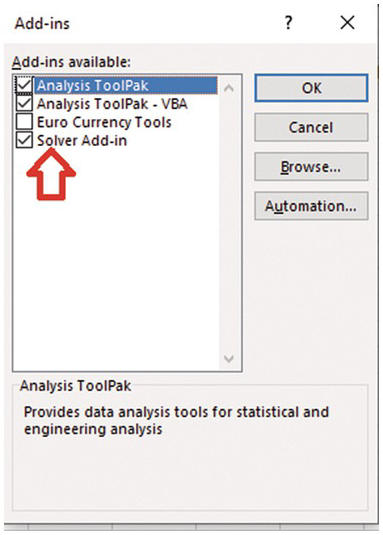Confirm with the OK button

[311, 88]
